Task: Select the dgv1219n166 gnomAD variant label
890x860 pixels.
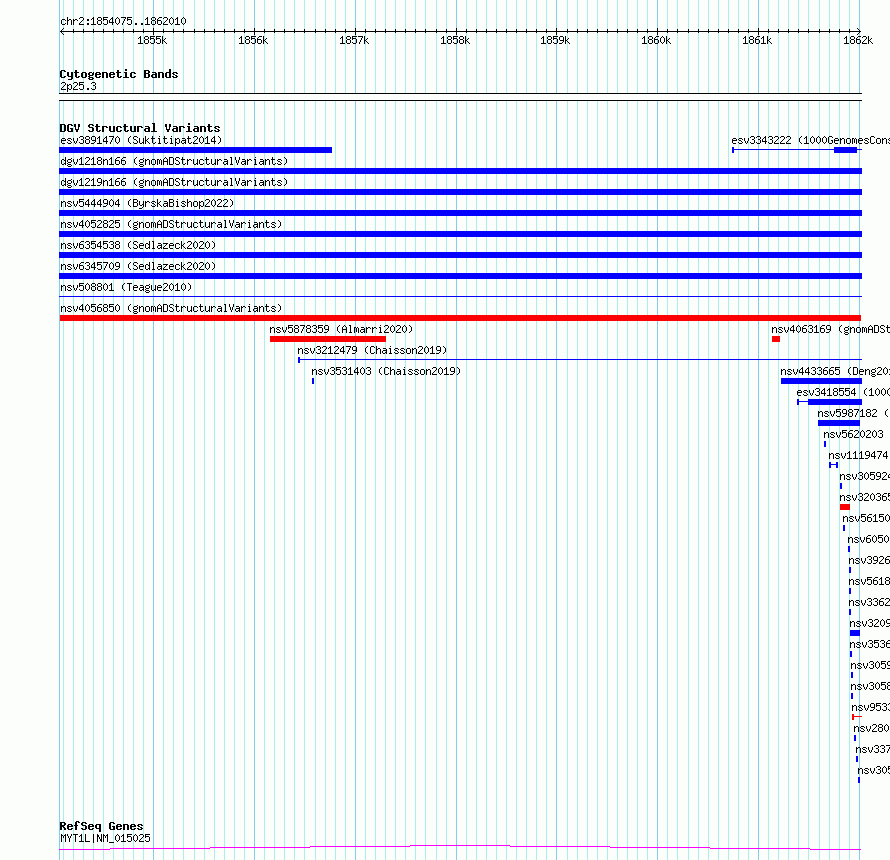Action: click(x=174, y=182)
